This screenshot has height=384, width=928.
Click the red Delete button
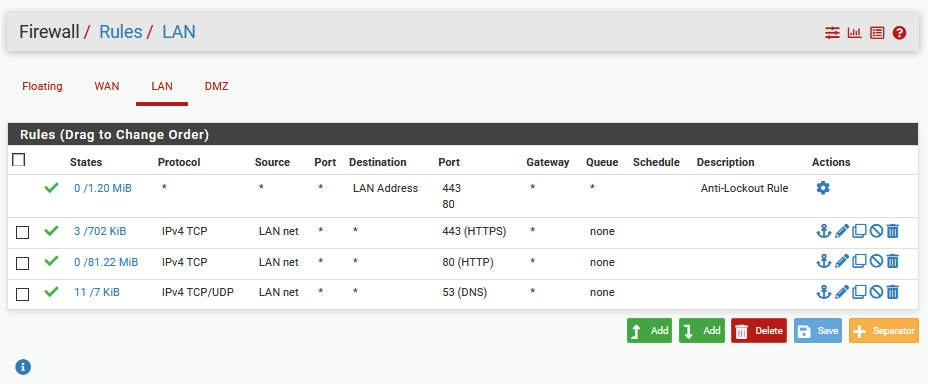759,331
